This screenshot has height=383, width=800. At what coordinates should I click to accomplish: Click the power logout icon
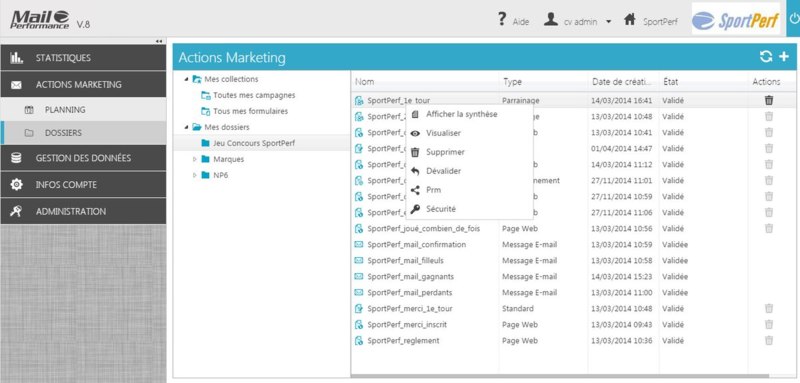(x=794, y=19)
